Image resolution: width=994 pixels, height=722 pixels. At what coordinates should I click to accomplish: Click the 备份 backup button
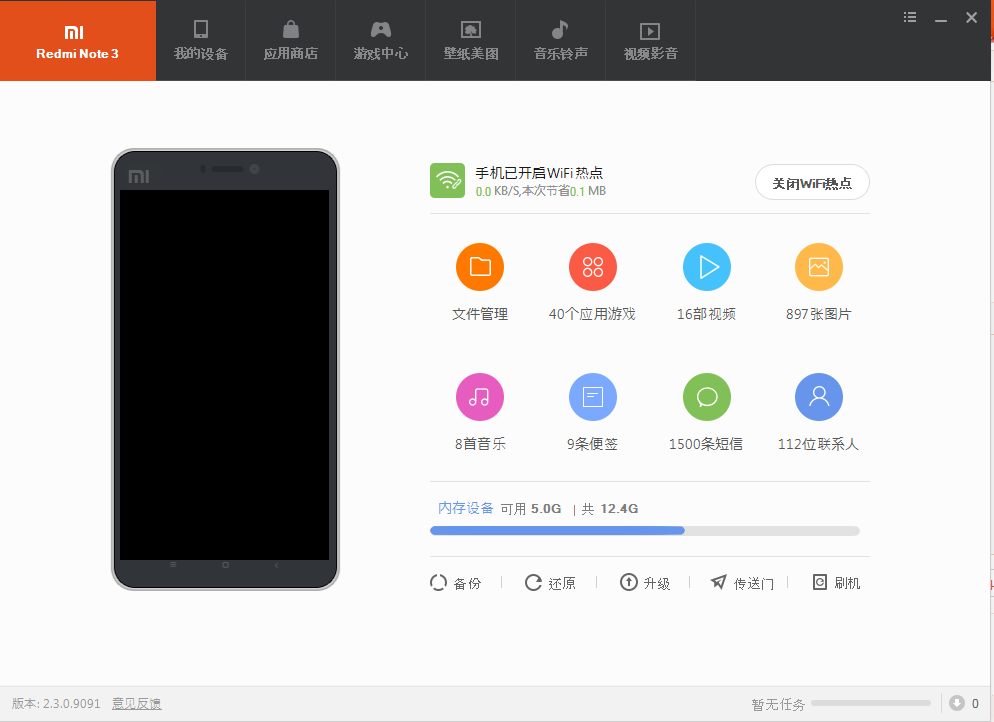[x=456, y=583]
